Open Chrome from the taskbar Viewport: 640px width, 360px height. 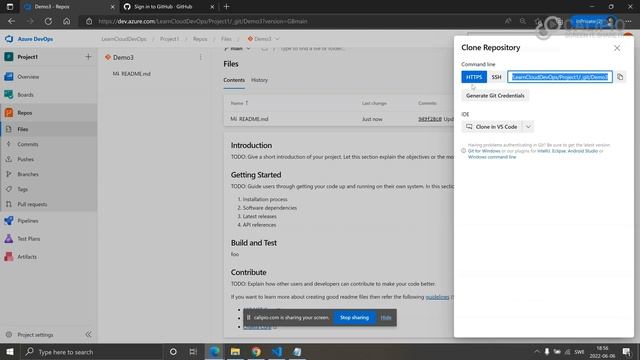point(256,351)
